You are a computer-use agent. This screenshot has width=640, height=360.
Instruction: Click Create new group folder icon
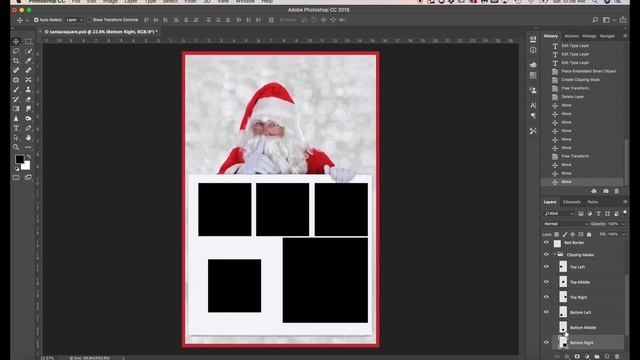[x=597, y=357]
